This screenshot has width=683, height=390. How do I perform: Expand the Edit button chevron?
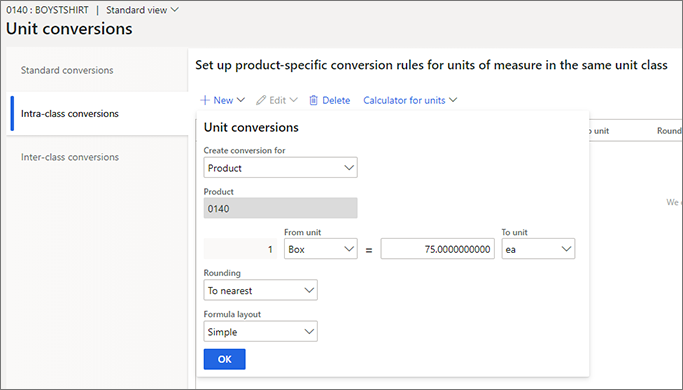[x=294, y=100]
